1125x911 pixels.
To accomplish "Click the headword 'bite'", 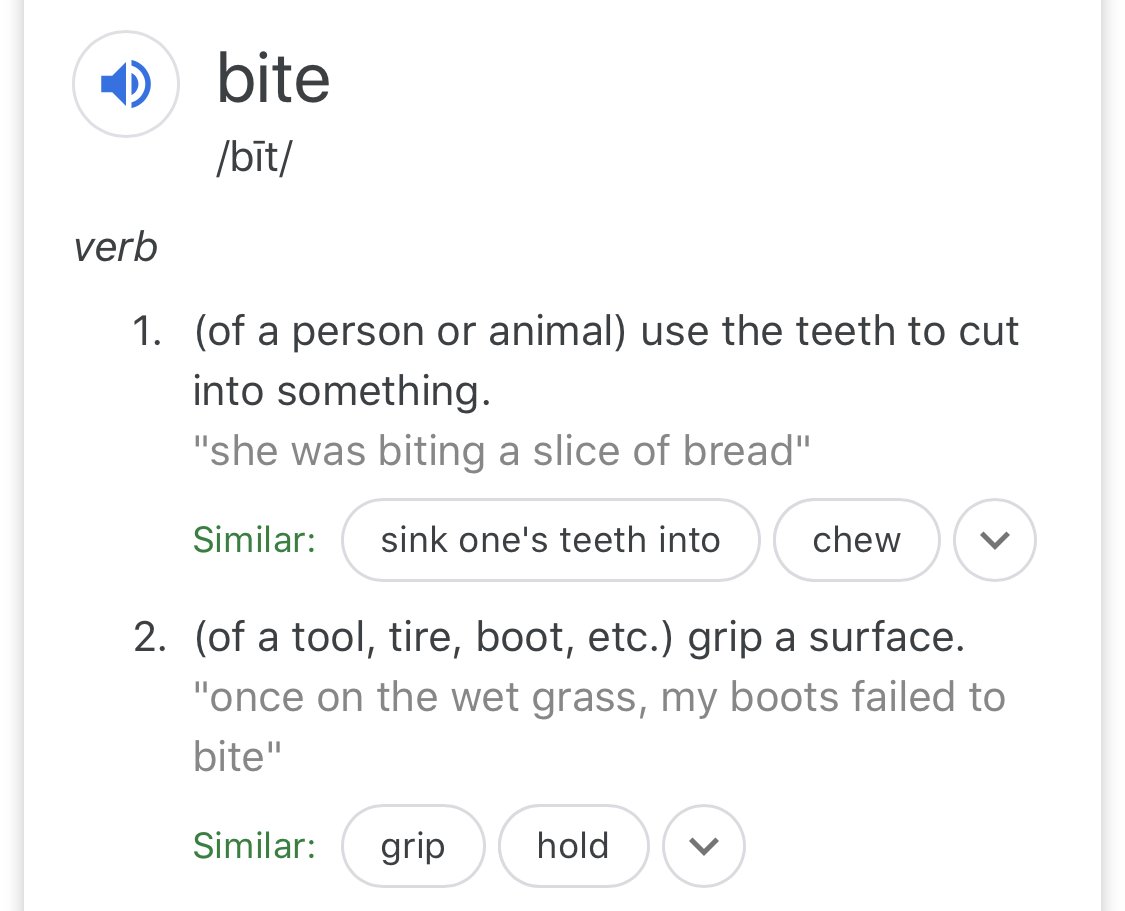I will pyautogui.click(x=273, y=78).
